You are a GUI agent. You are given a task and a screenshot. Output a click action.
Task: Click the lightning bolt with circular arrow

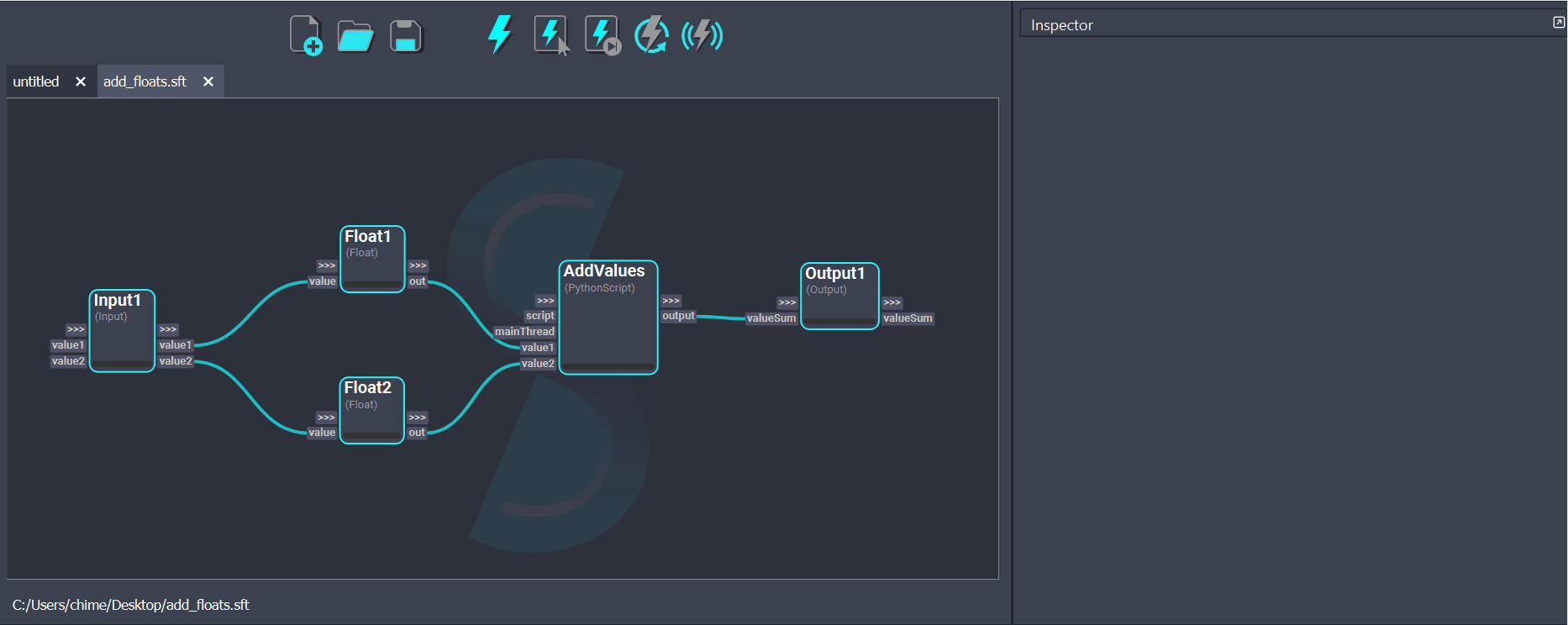651,35
